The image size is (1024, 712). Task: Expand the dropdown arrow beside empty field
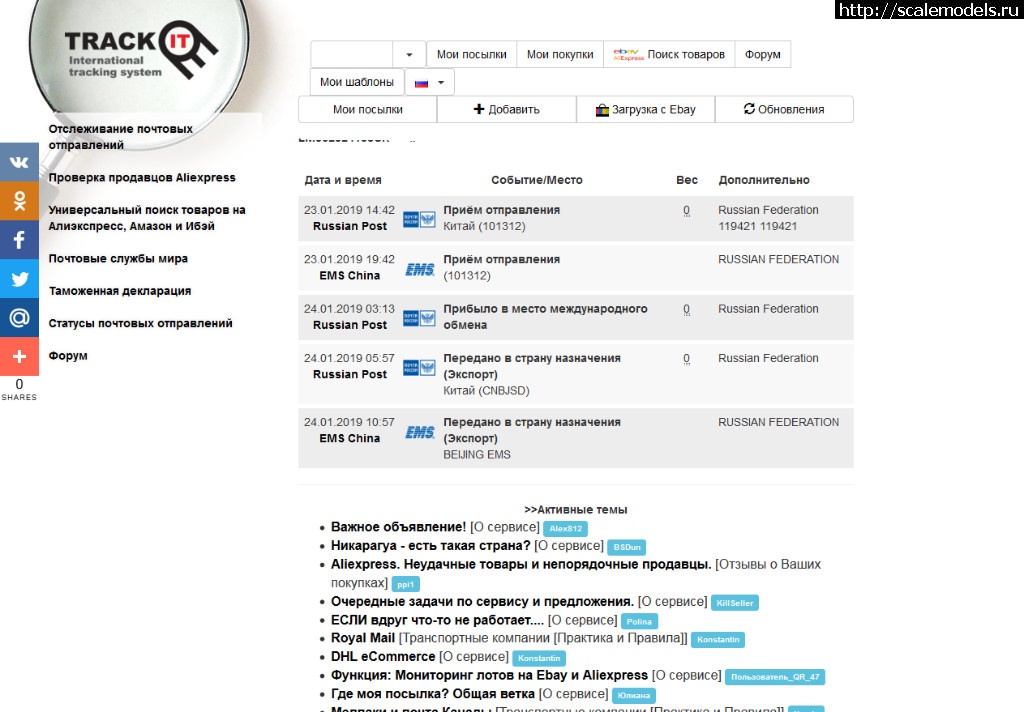click(x=409, y=55)
